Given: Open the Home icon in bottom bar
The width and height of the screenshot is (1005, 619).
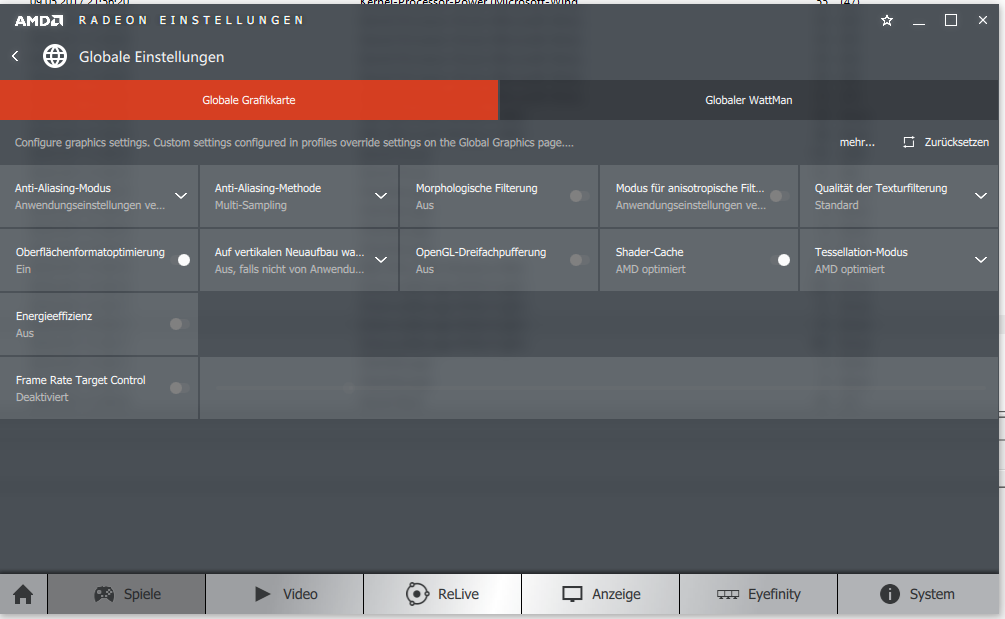Looking at the screenshot, I should 23,595.
